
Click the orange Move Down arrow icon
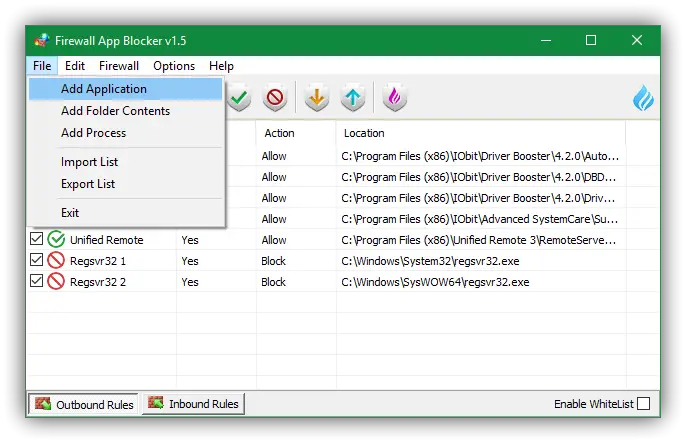(317, 97)
